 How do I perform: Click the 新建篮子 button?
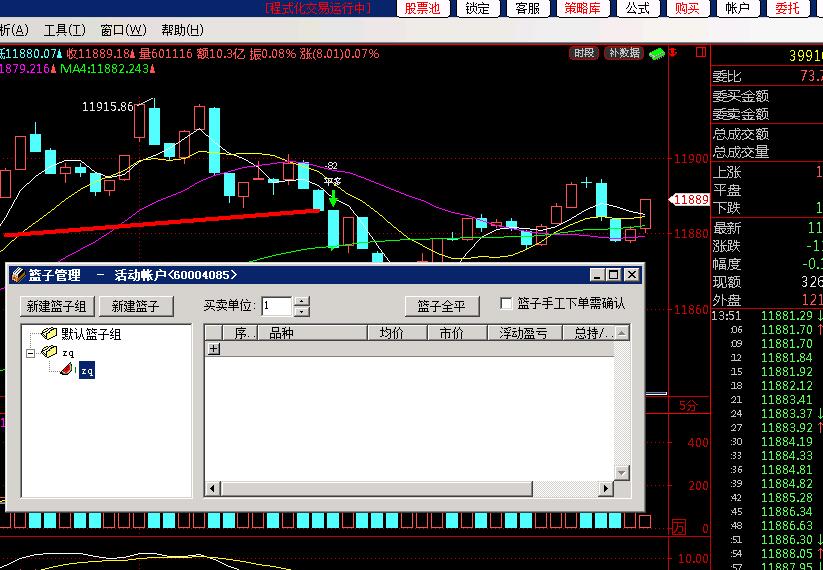[135, 307]
